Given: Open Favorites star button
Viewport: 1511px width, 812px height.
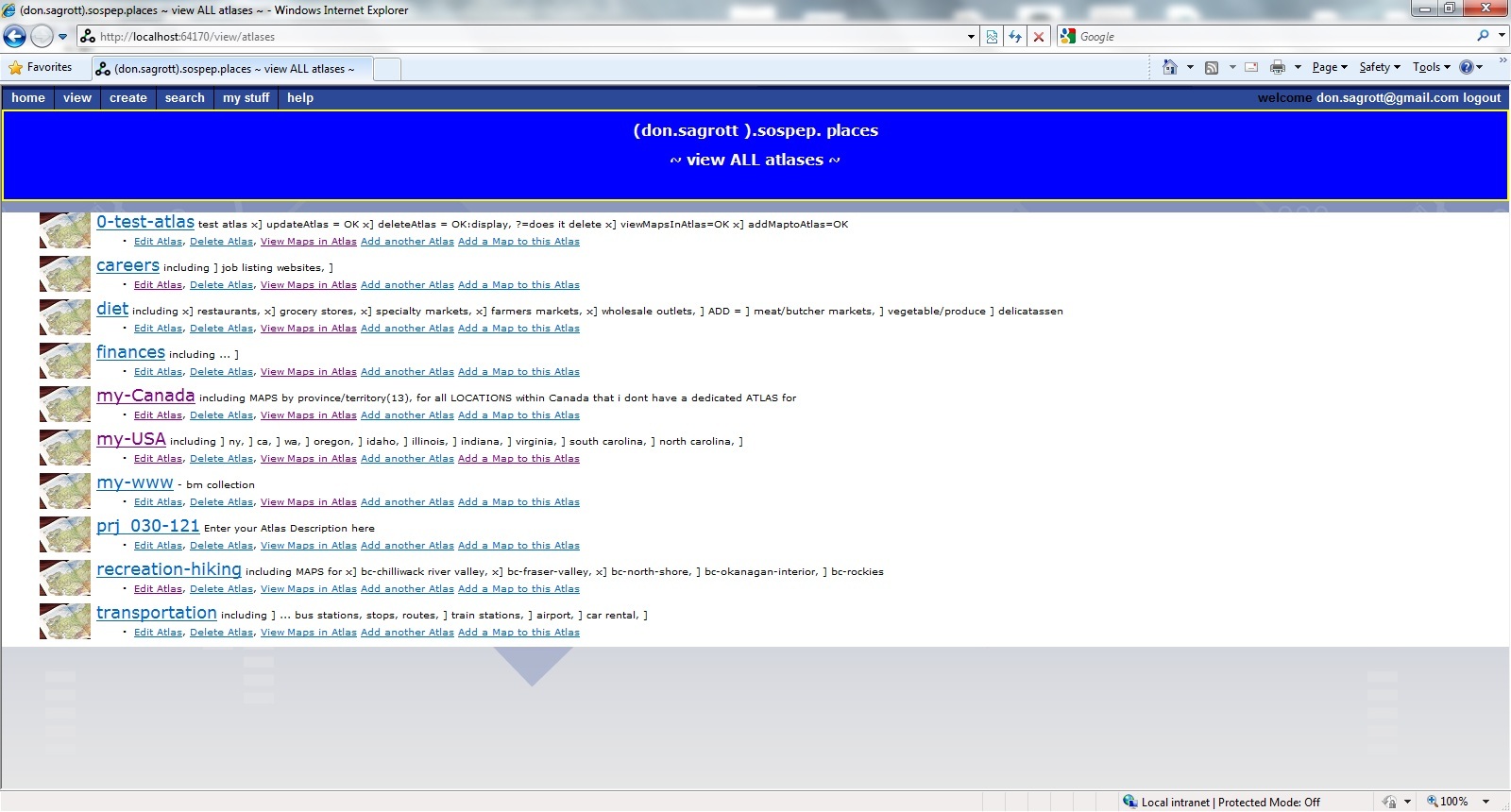Looking at the screenshot, I should (x=40, y=67).
